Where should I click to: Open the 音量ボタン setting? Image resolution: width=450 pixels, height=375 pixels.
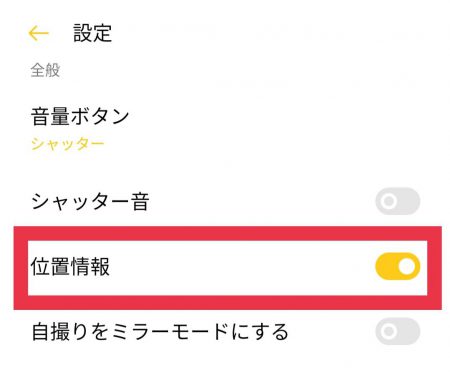pos(225,130)
